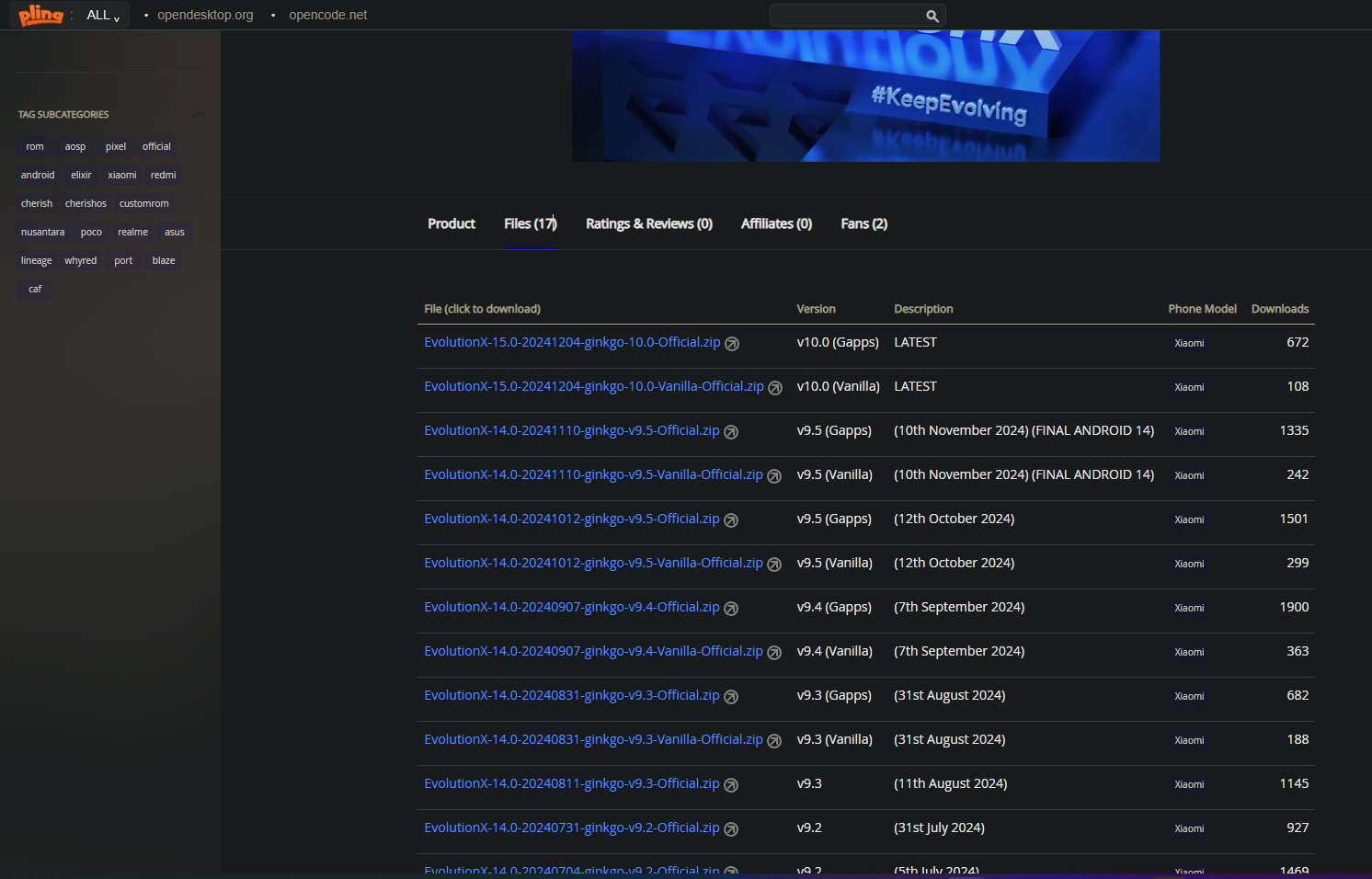Click the 'cherishos' tag
The width and height of the screenshot is (1372, 879).
click(x=86, y=204)
